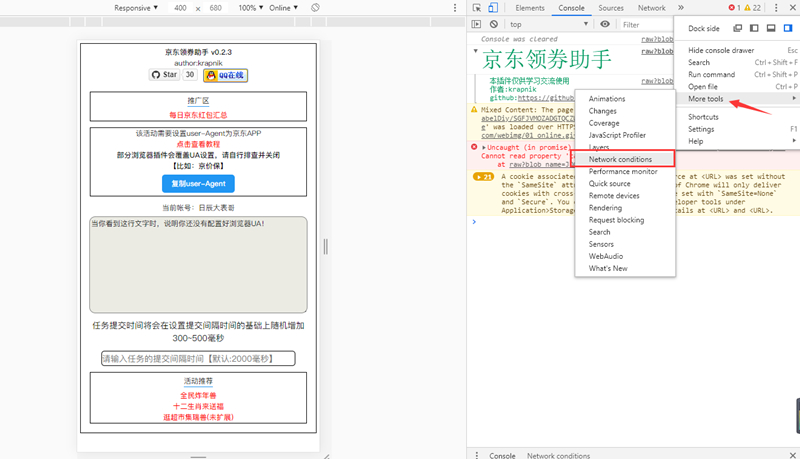Click the eye icon for live expression
This screenshot has width=800, height=459.
605,24
